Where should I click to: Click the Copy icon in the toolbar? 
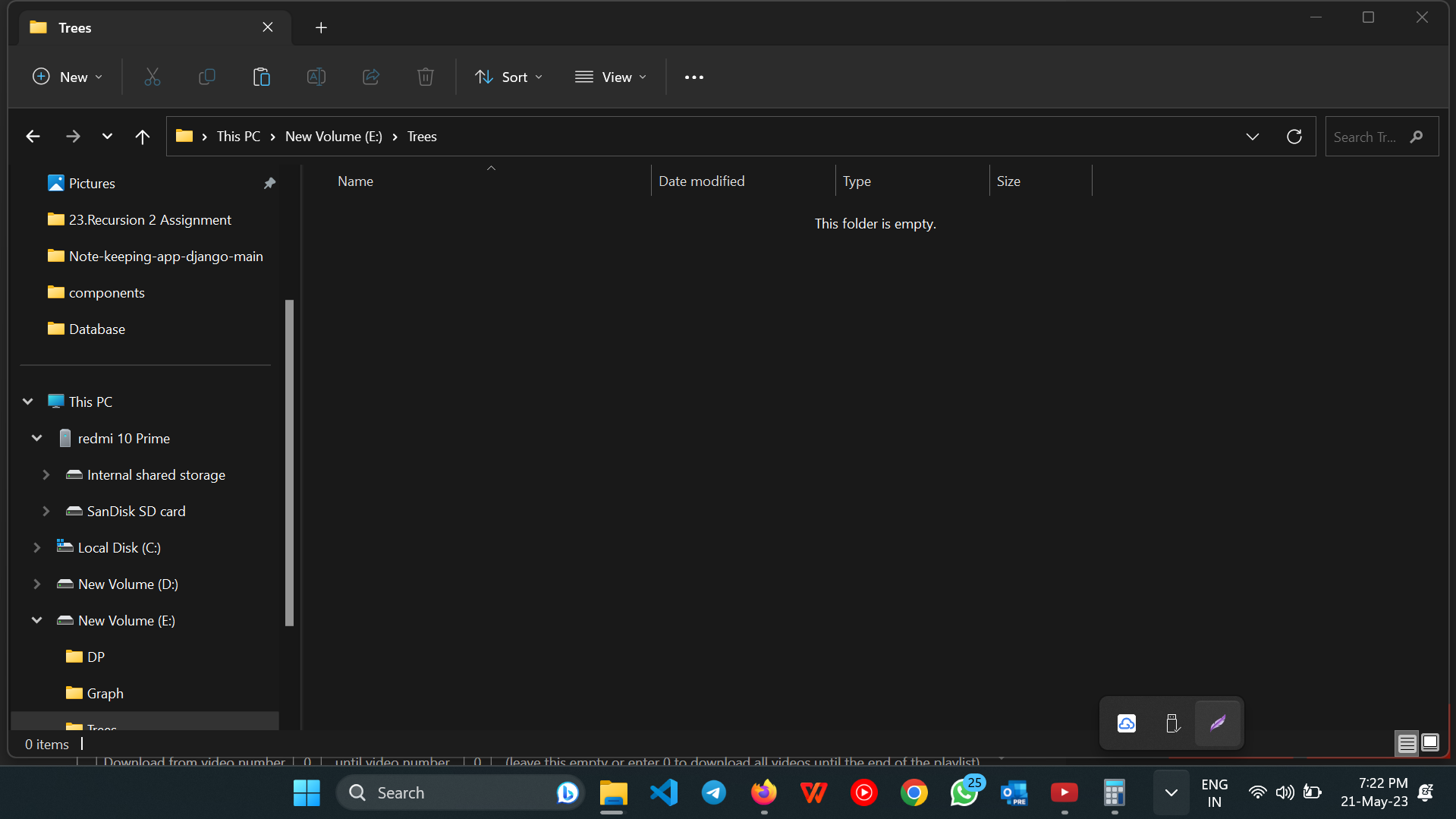click(206, 77)
